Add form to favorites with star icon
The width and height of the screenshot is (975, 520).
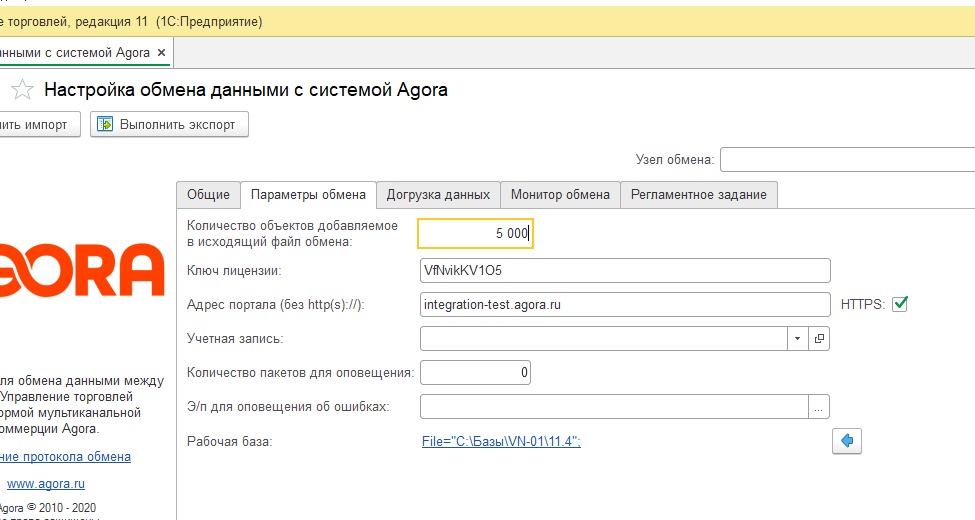pyautogui.click(x=22, y=90)
